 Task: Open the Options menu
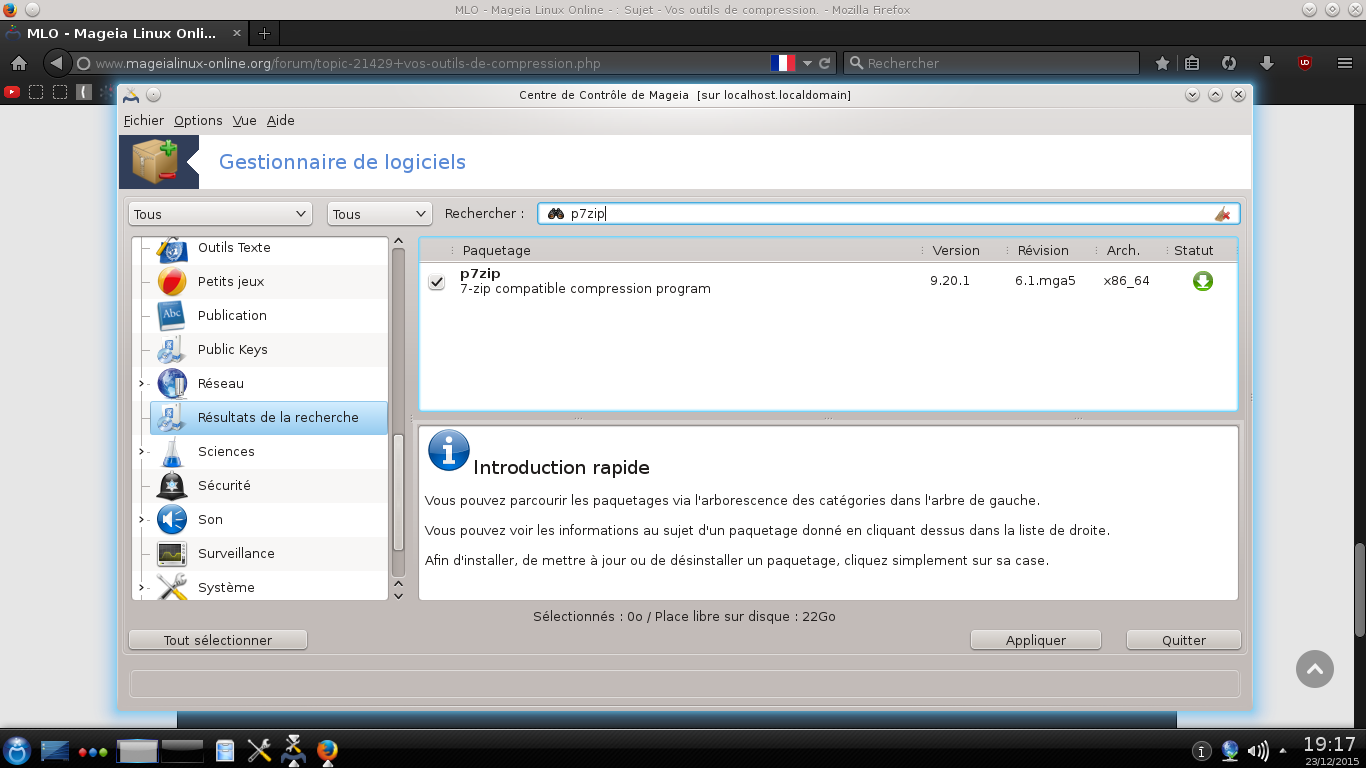[x=198, y=120]
